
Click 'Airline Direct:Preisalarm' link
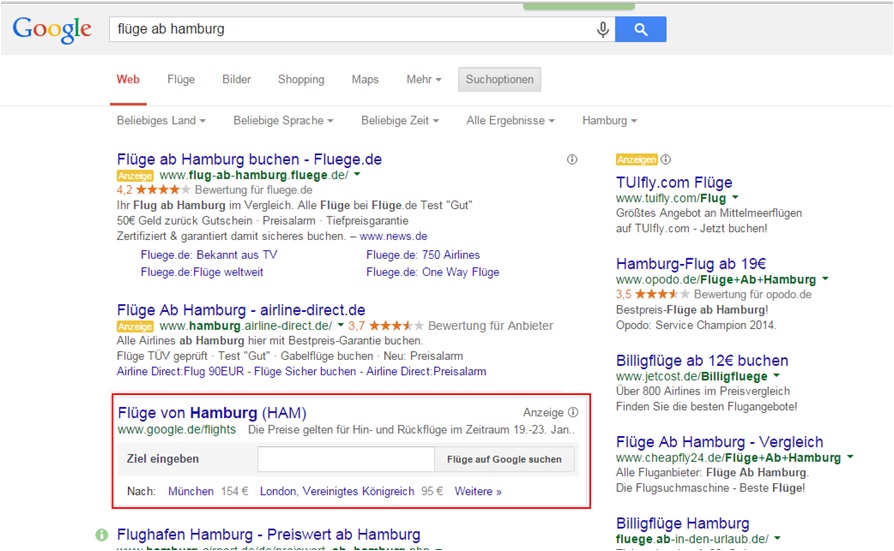[x=426, y=371]
